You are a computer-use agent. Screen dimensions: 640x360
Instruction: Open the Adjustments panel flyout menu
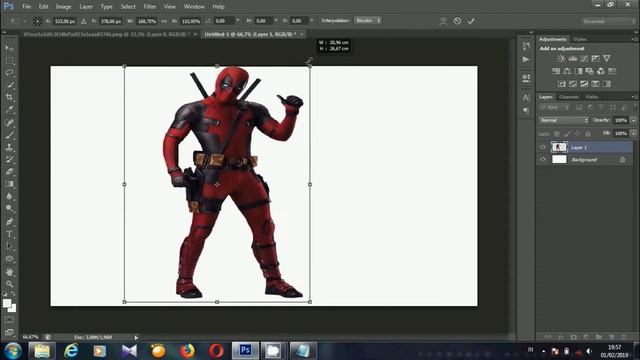[634, 39]
